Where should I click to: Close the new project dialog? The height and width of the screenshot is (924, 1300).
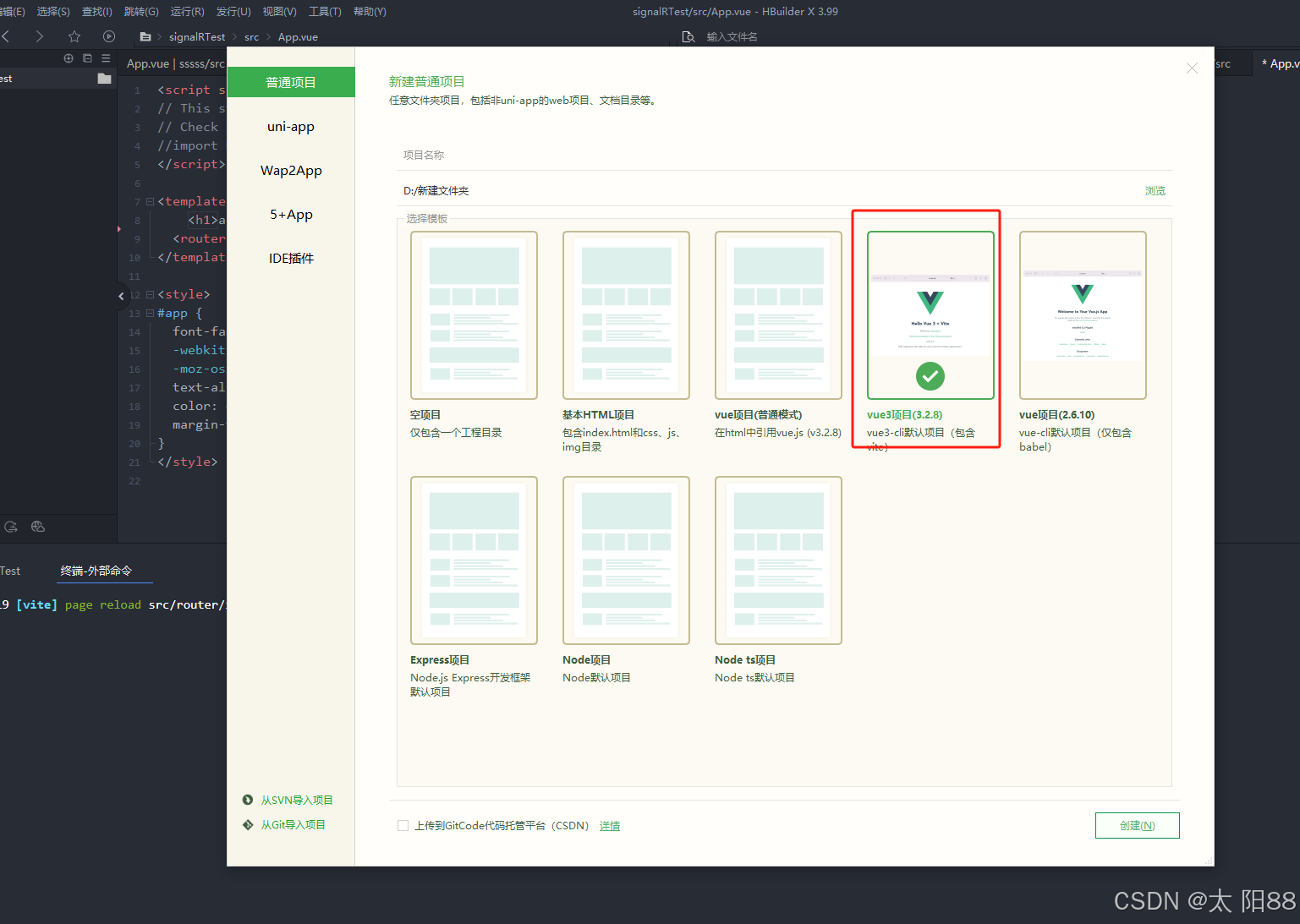tap(1192, 68)
